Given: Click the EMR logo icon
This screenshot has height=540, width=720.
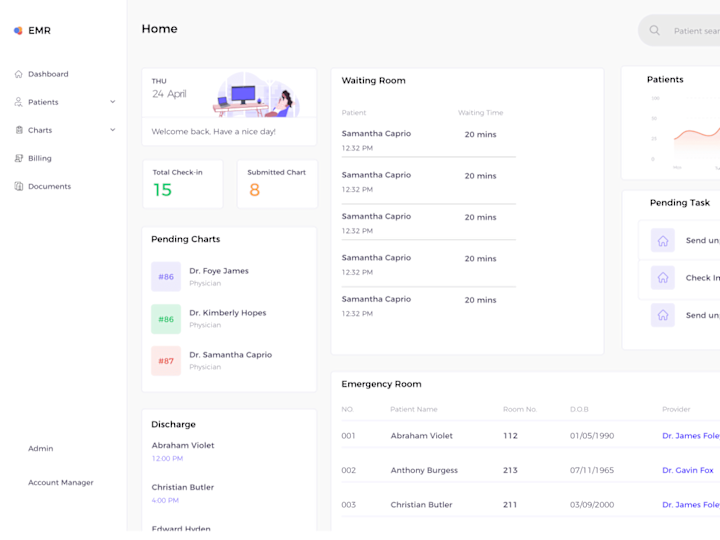Looking at the screenshot, I should point(18,31).
